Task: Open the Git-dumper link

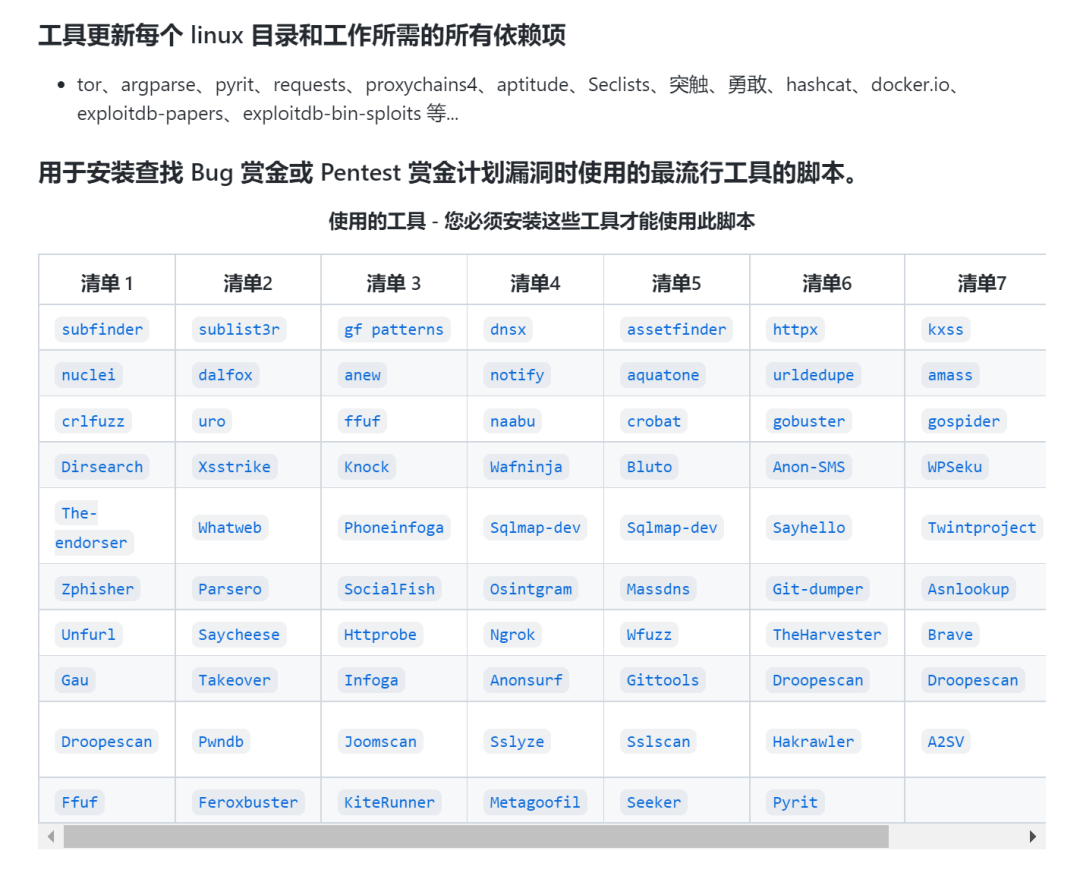Action: click(x=818, y=589)
